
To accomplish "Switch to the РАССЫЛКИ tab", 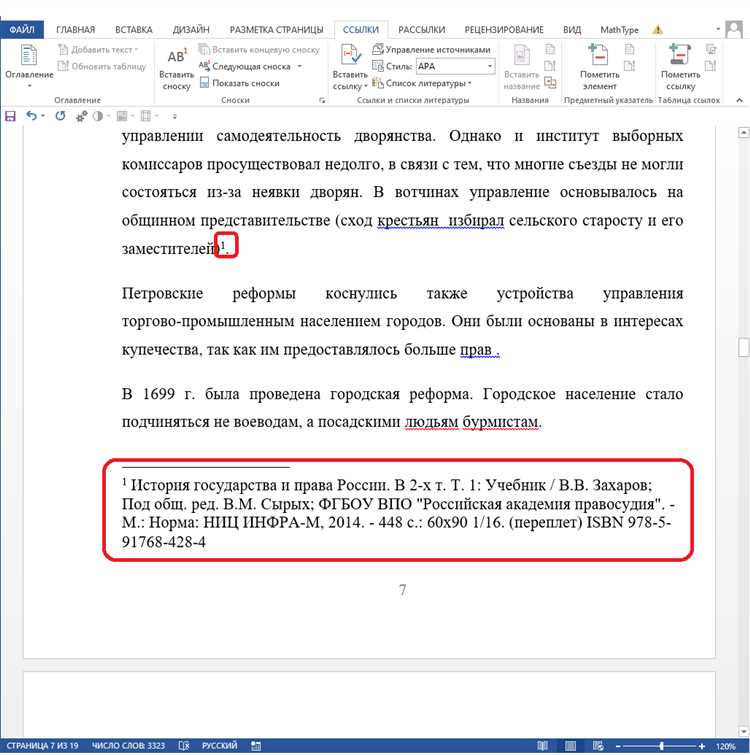I will coord(422,30).
